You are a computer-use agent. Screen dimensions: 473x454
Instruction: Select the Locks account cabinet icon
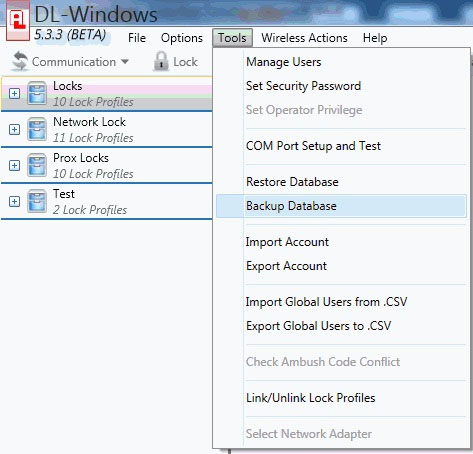coord(37,93)
